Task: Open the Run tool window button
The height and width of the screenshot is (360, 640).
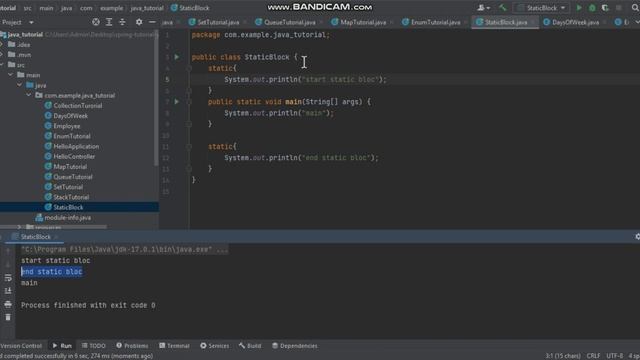Action: [x=62, y=346]
